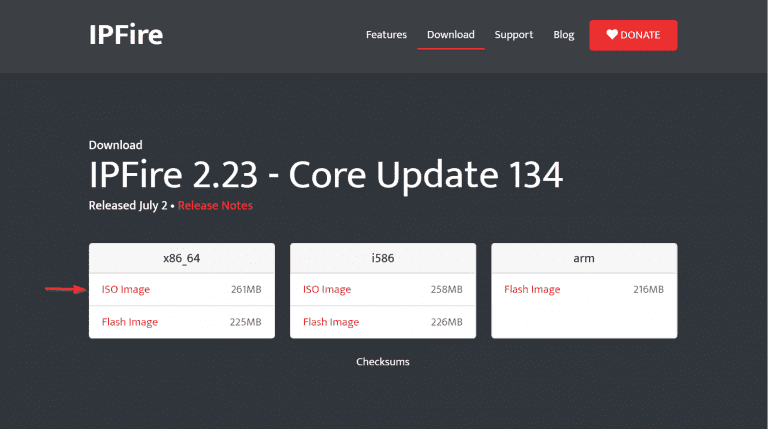Open the Features page

click(x=386, y=35)
